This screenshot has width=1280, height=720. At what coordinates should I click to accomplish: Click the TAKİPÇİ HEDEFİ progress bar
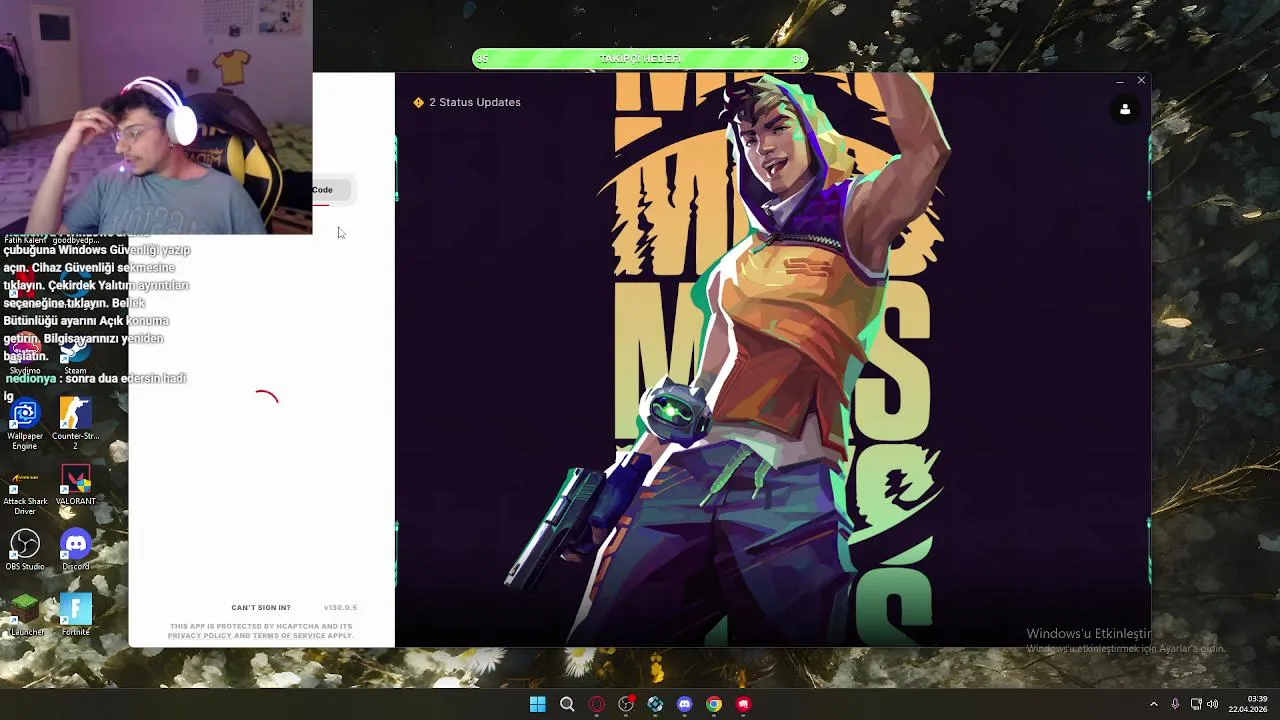(x=640, y=59)
